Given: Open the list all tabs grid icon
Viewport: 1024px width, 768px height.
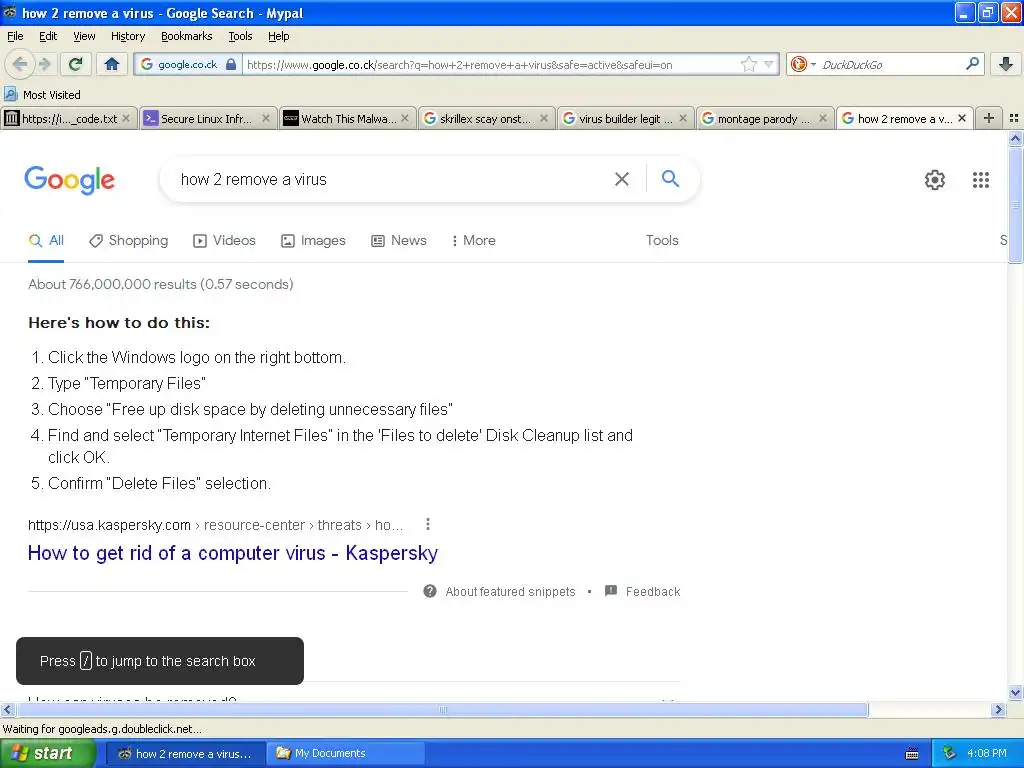Looking at the screenshot, I should pos(1014,118).
